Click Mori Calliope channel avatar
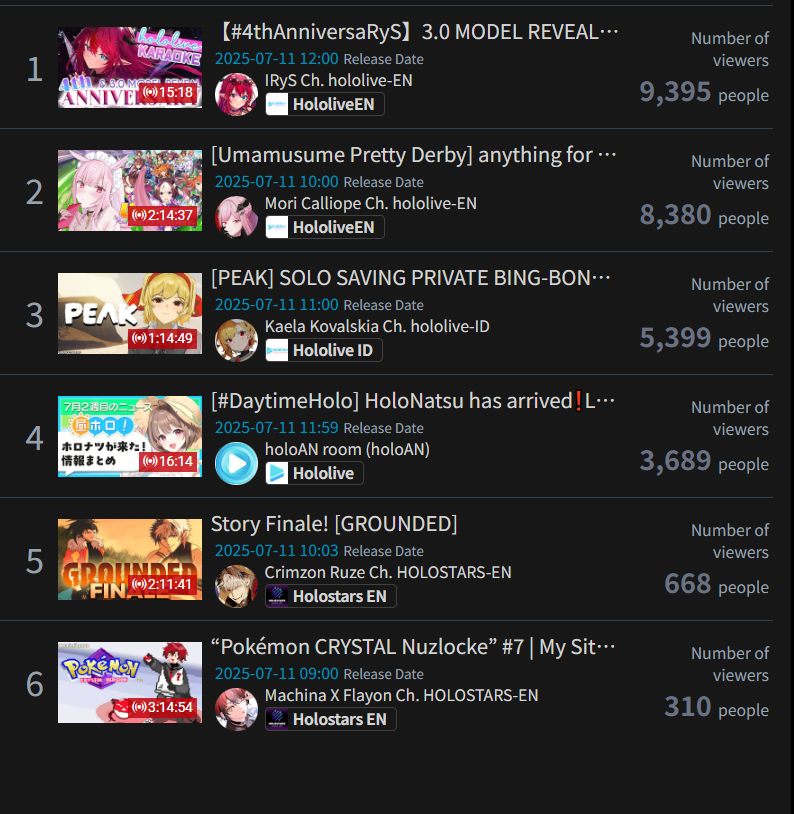Viewport: 794px width, 814px height. pos(236,217)
